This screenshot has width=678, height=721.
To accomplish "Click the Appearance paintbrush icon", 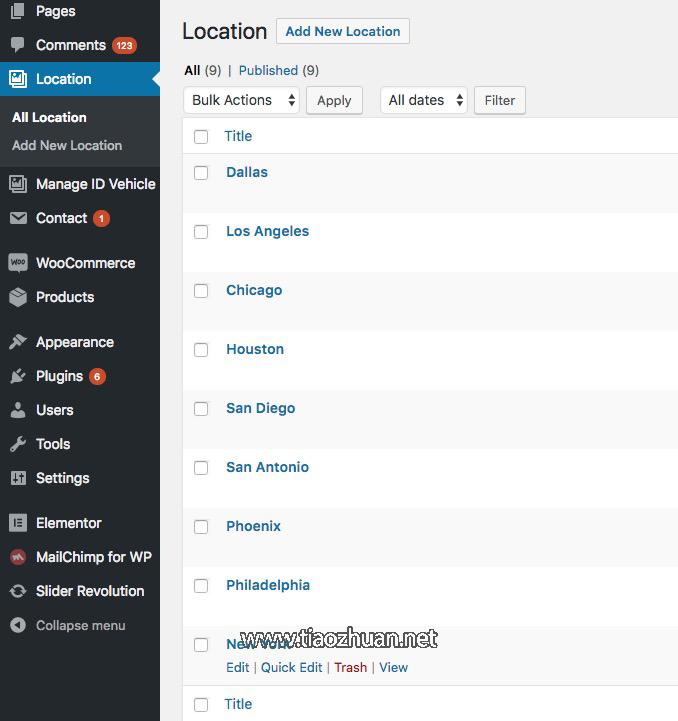I will [18, 342].
